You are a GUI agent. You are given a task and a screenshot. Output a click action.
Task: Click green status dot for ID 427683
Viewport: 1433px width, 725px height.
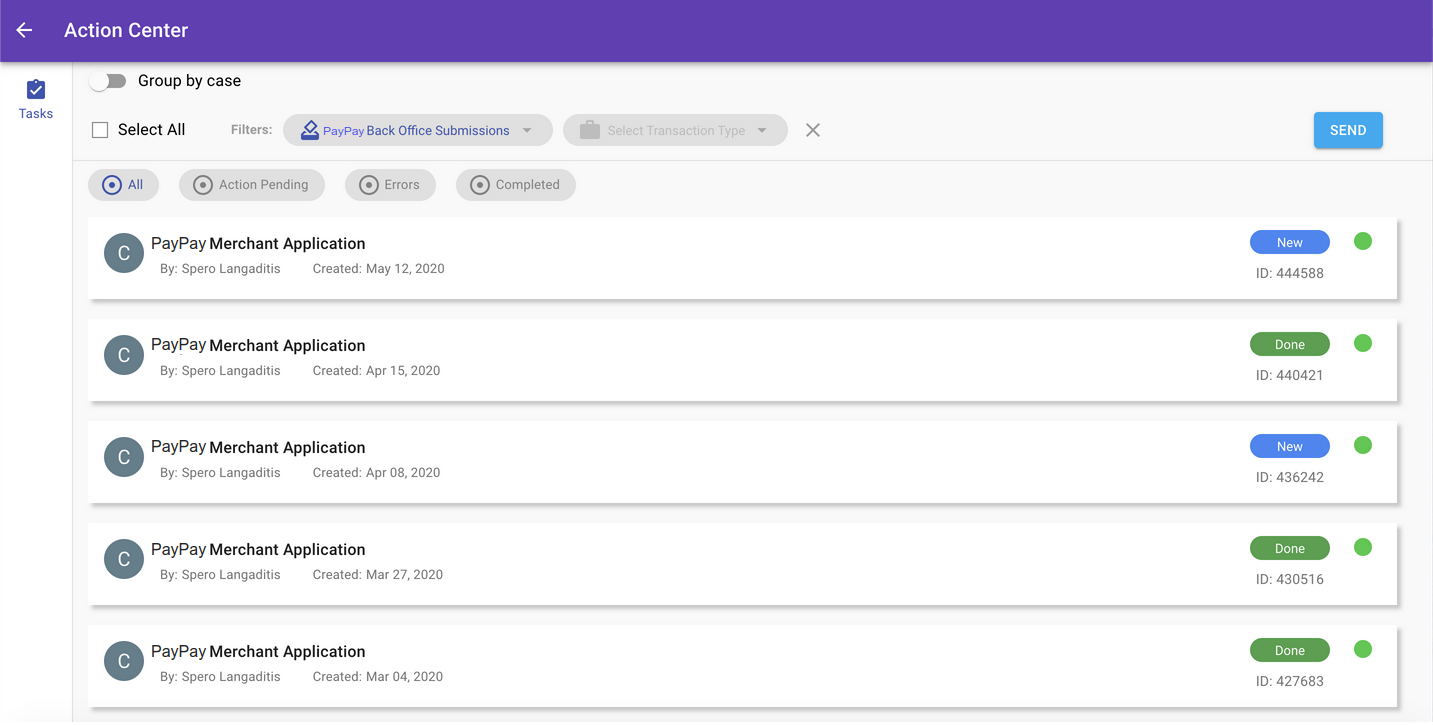(1363, 649)
